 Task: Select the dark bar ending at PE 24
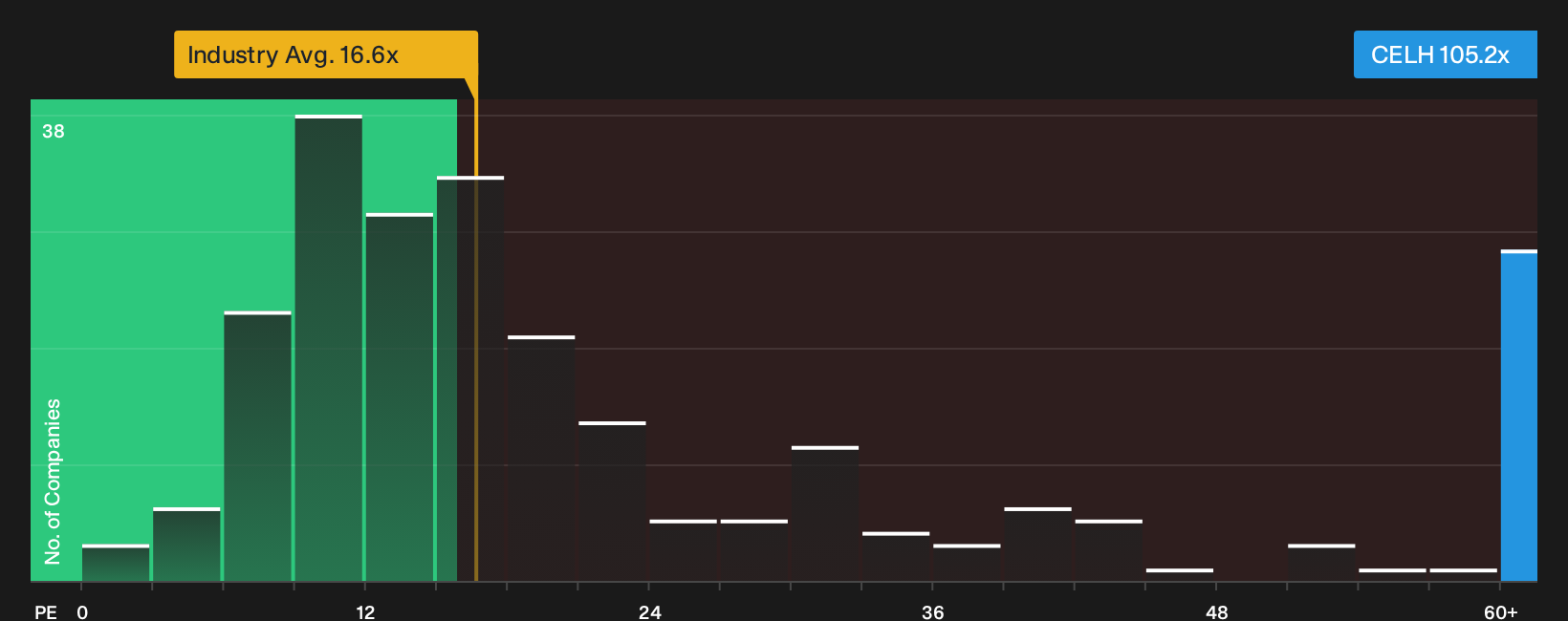(x=613, y=501)
